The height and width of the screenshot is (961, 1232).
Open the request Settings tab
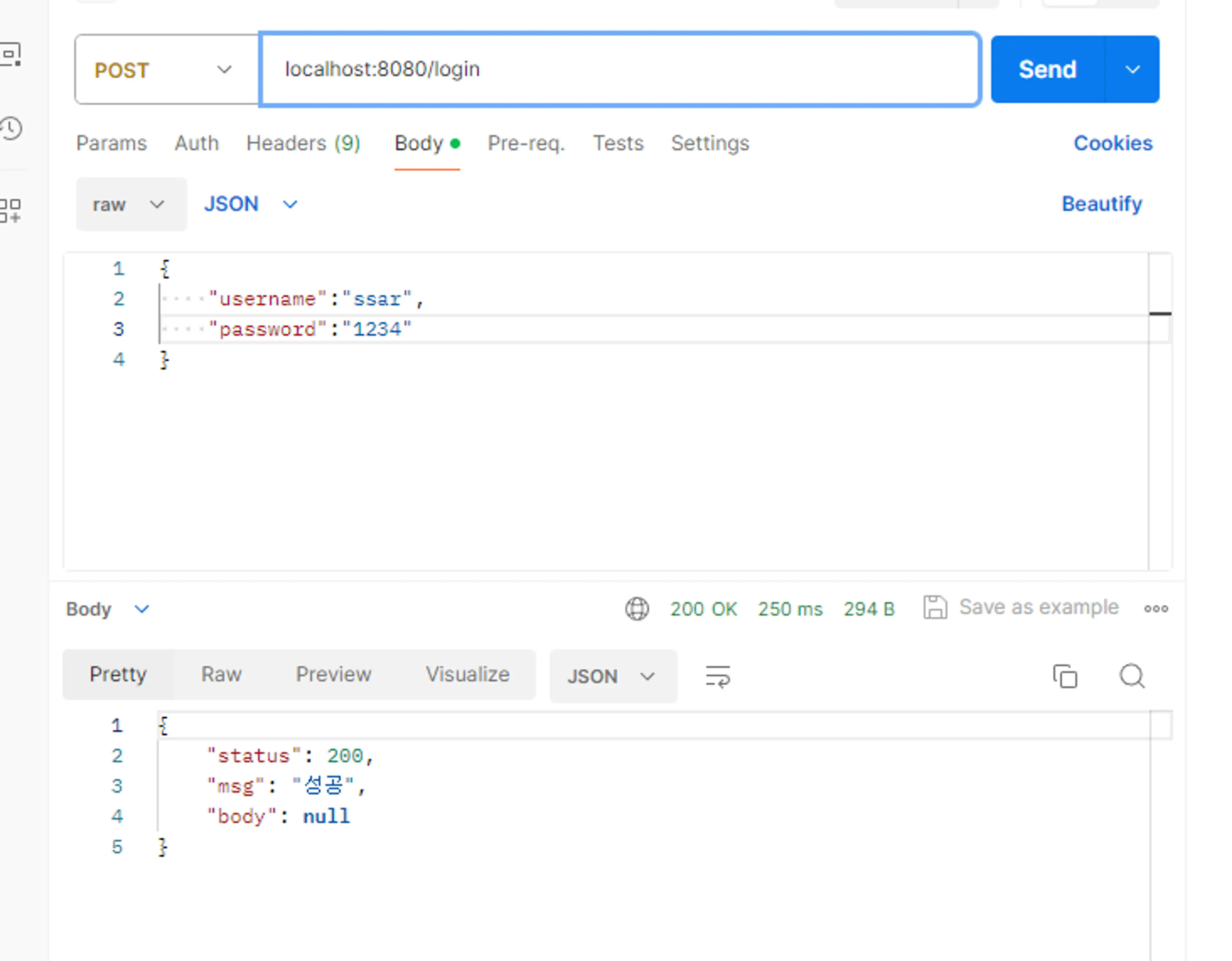(710, 143)
